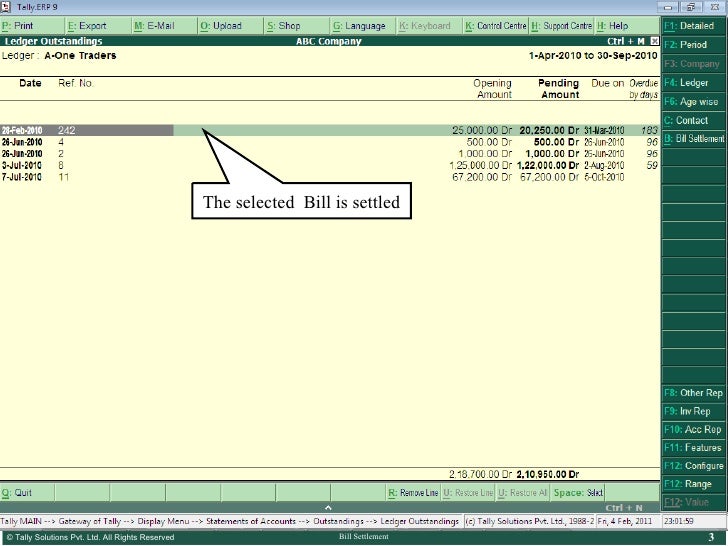Image resolution: width=728 pixels, height=546 pixels.
Task: Click the disabled F3 Company button
Action: (694, 64)
